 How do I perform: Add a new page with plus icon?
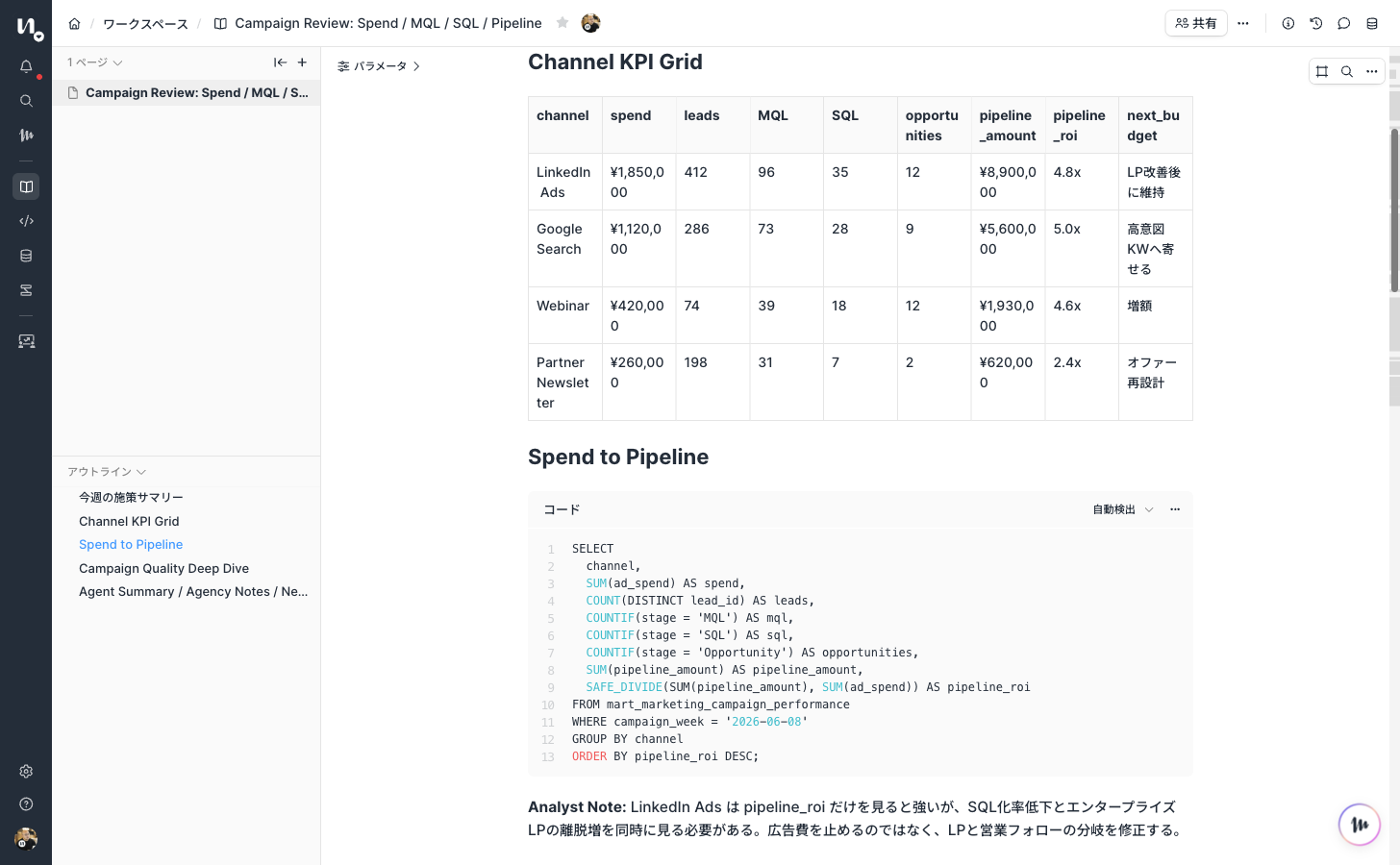click(x=302, y=62)
